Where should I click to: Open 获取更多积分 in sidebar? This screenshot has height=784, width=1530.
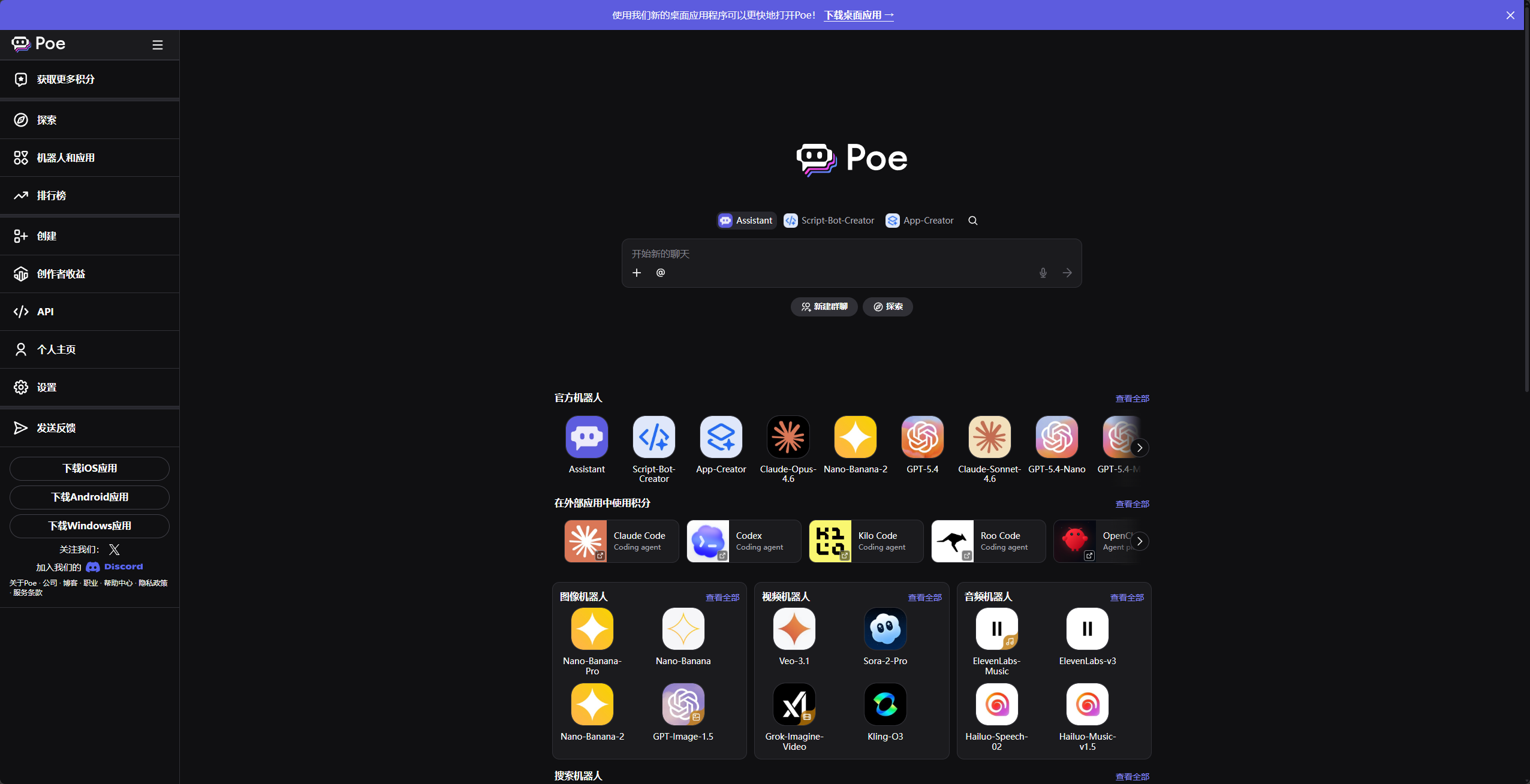[89, 79]
